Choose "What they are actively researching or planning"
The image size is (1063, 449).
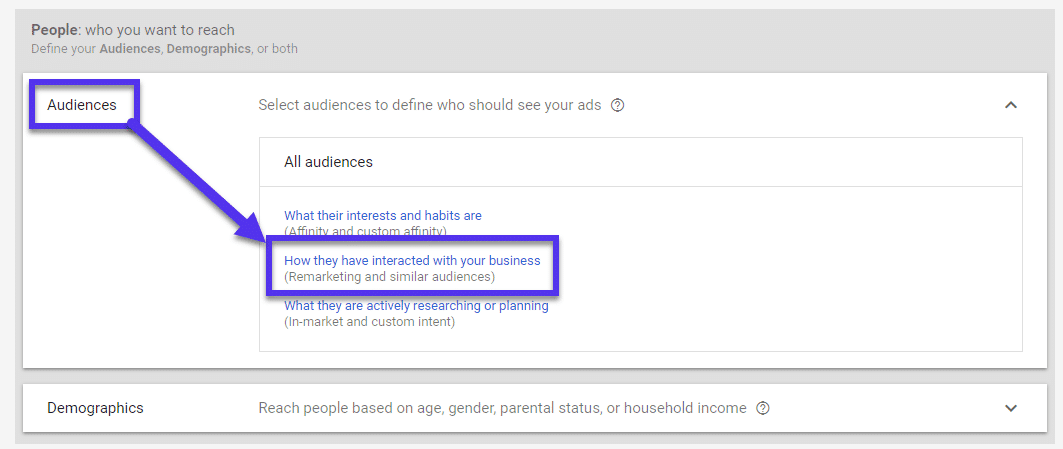pos(416,306)
